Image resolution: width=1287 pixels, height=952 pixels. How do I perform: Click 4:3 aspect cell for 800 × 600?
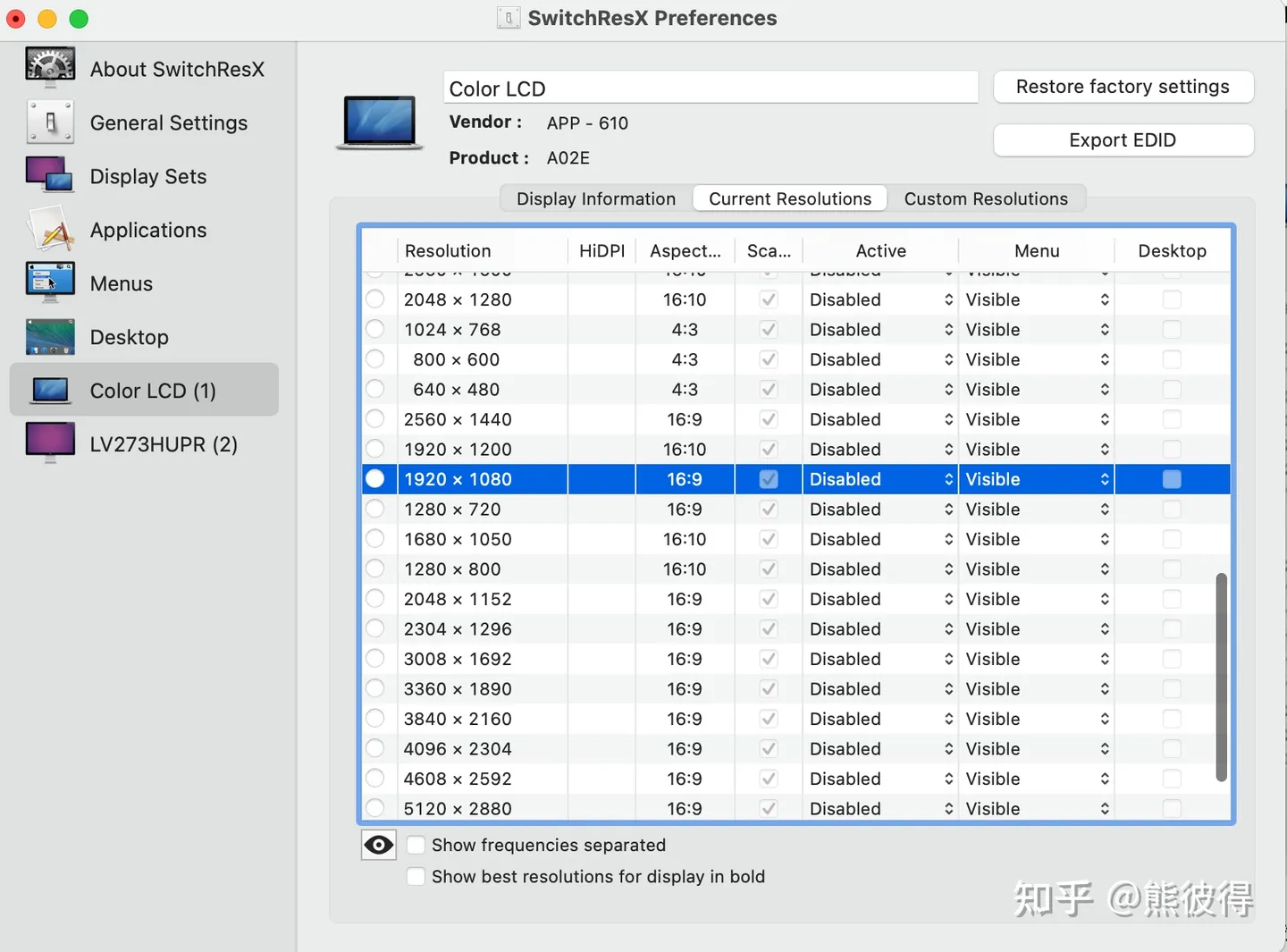tap(685, 359)
